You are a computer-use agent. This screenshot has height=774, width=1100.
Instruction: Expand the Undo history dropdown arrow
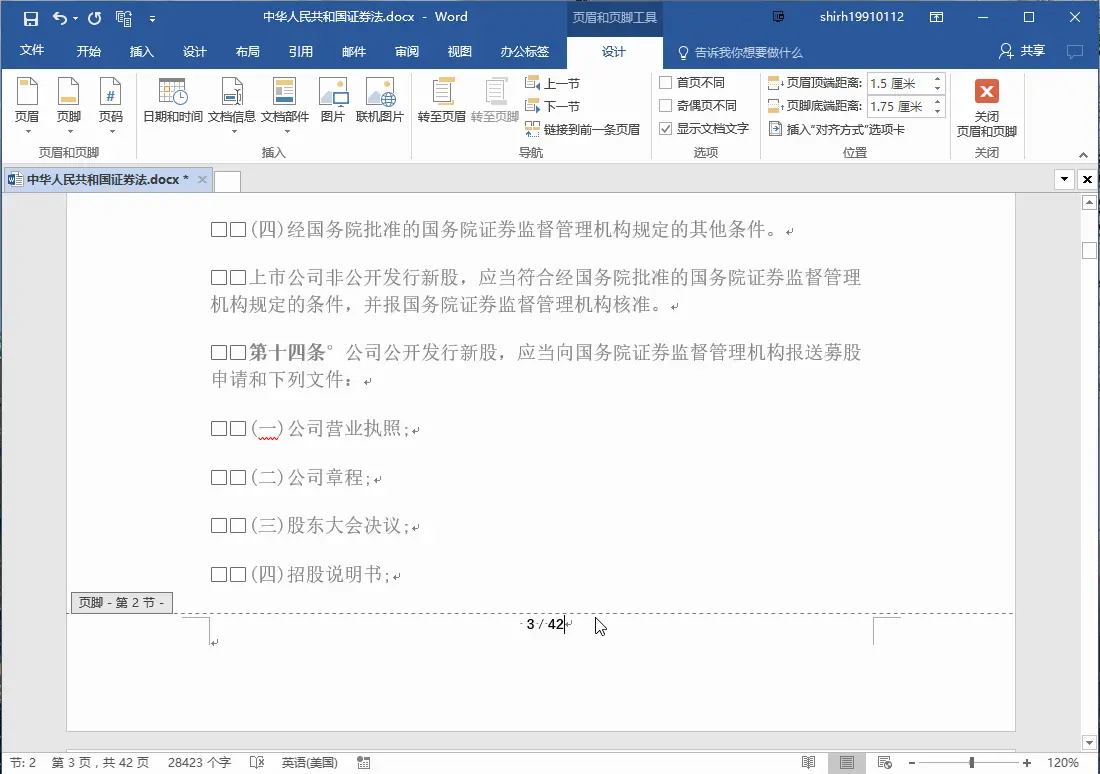[x=75, y=19]
